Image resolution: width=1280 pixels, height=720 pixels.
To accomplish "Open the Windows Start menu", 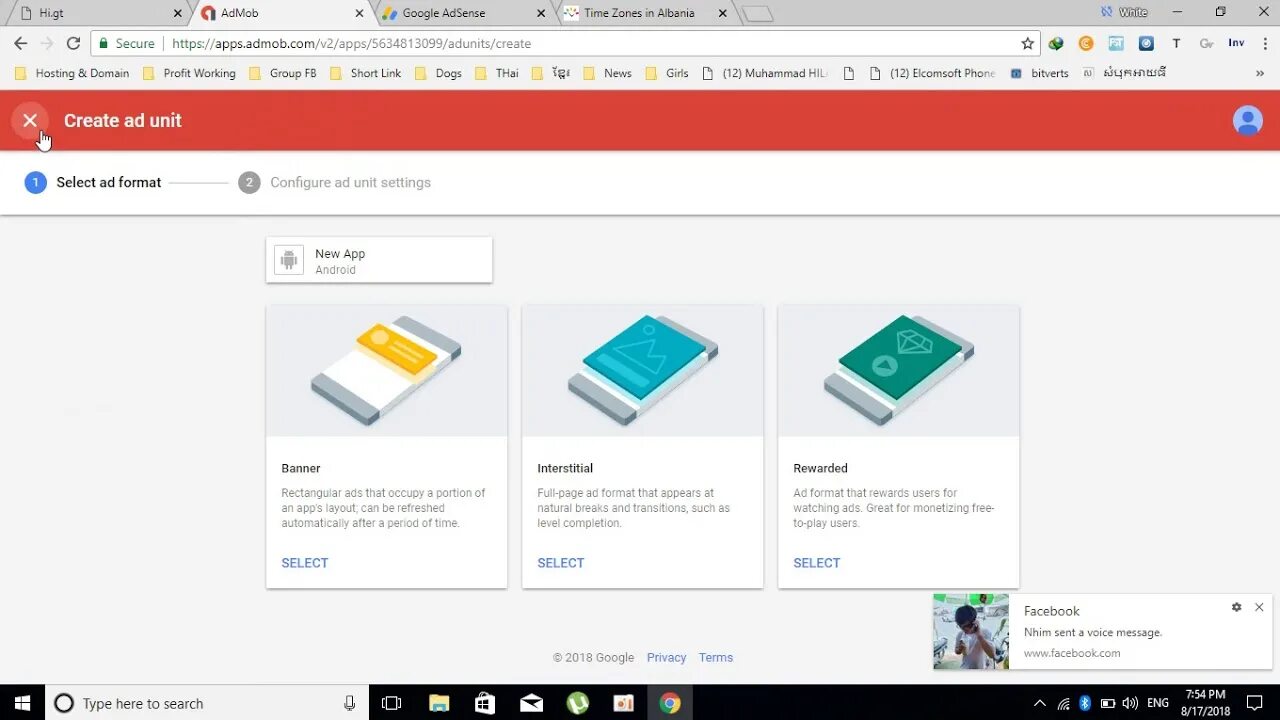I will point(22,703).
